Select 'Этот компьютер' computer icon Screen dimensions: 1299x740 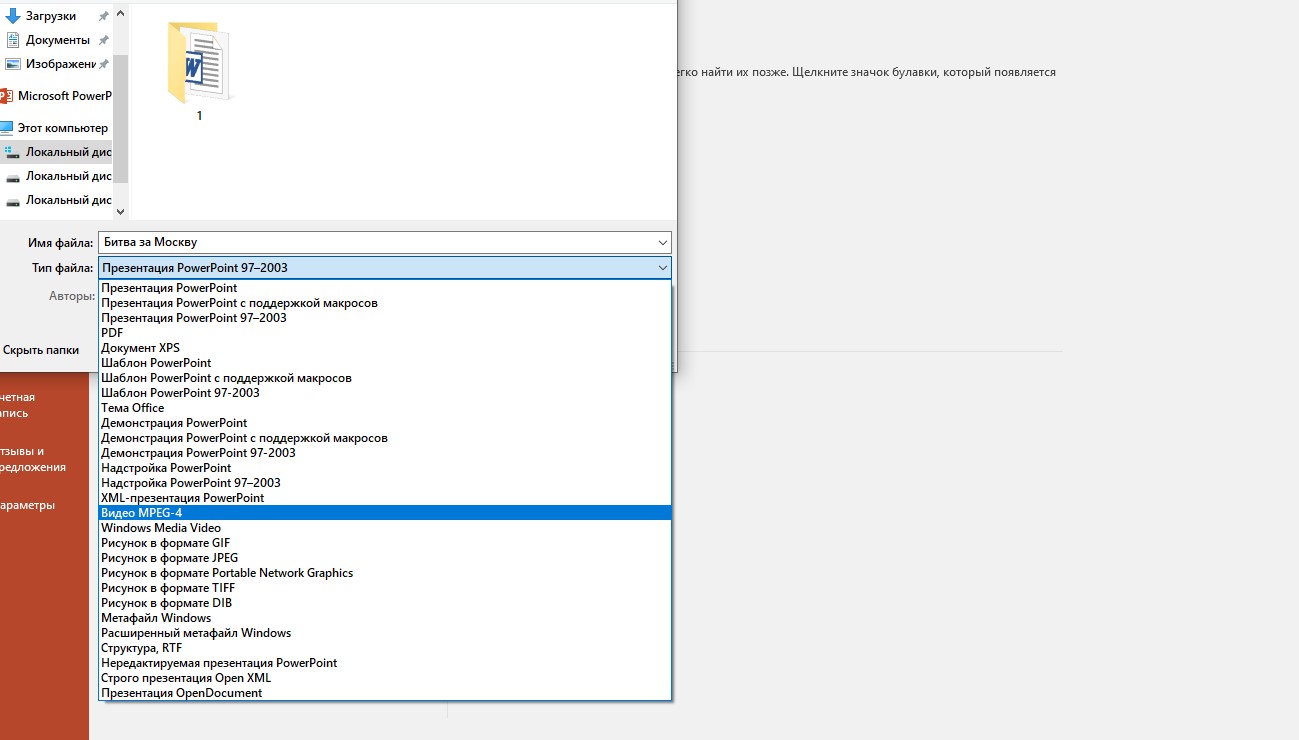(7, 128)
